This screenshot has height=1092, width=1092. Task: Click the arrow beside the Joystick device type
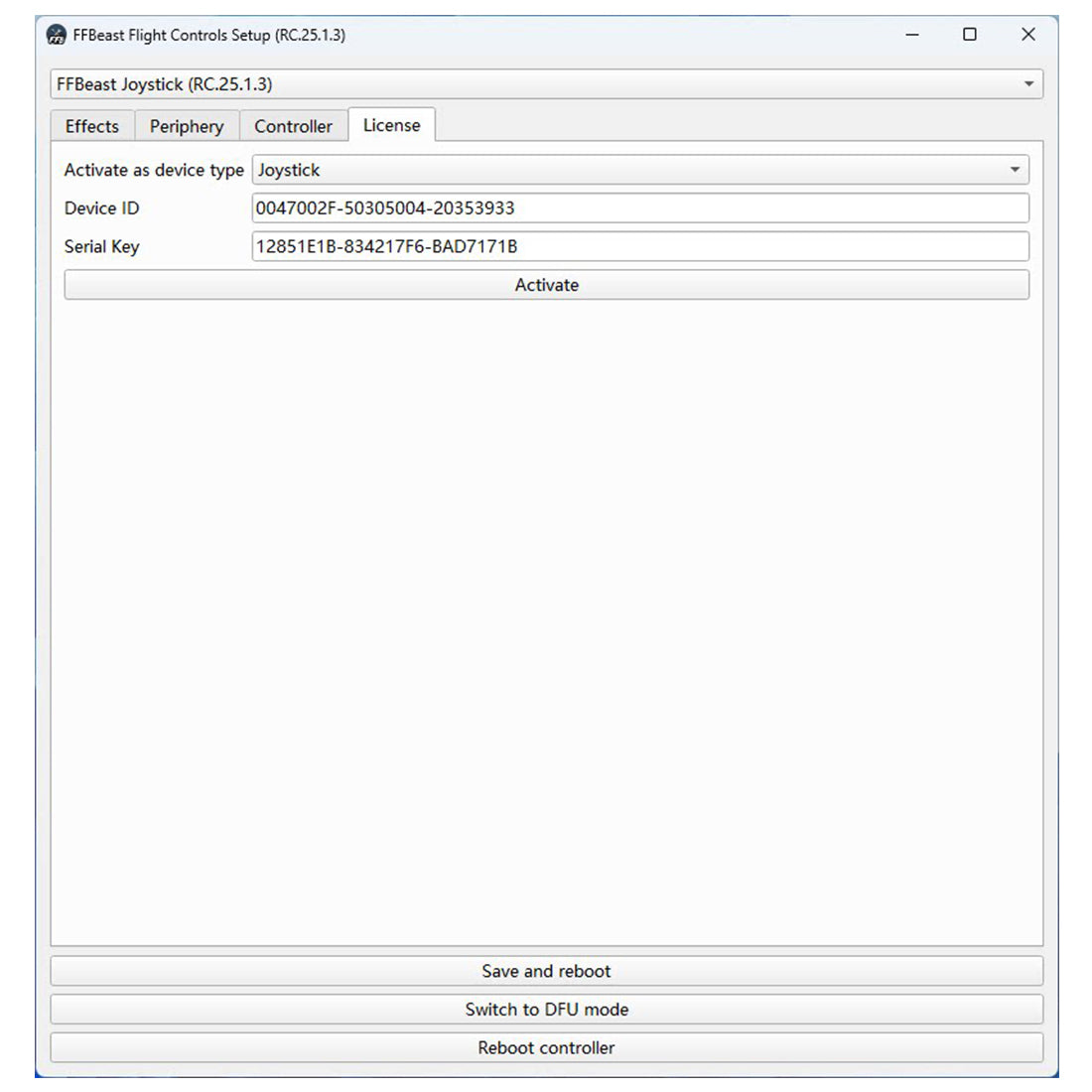pos(1015,170)
